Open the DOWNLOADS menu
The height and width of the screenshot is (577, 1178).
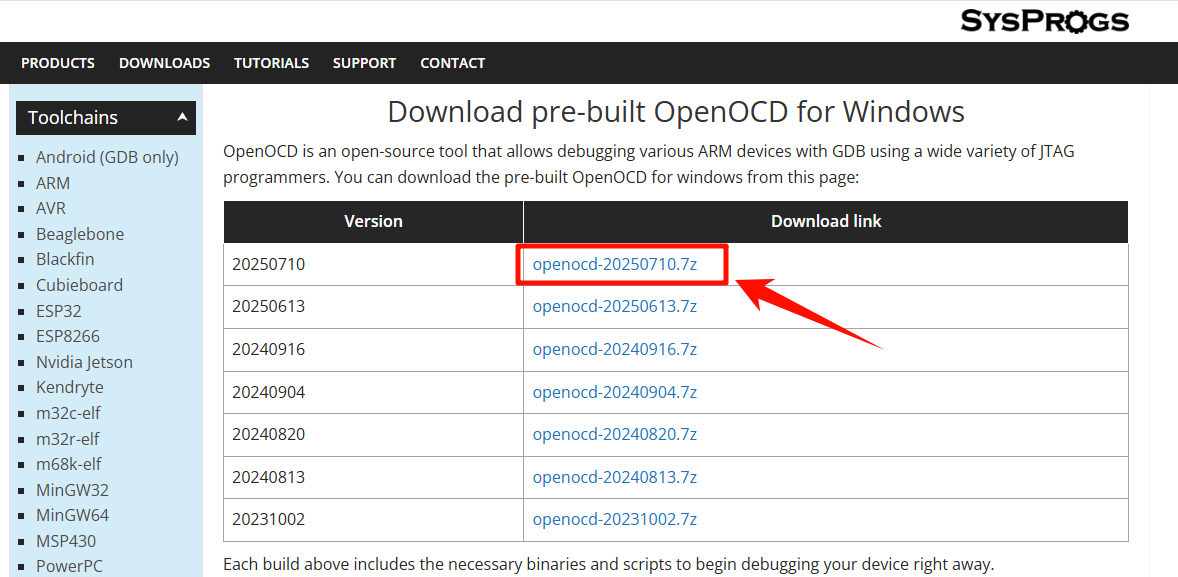[x=165, y=63]
